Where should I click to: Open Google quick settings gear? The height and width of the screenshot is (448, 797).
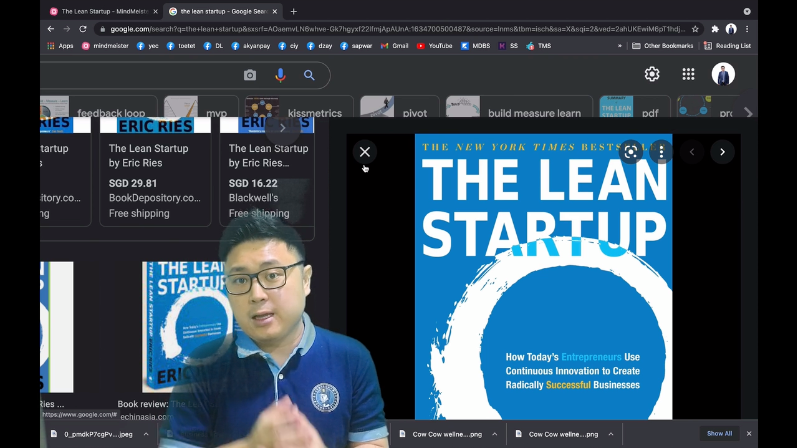pyautogui.click(x=652, y=74)
